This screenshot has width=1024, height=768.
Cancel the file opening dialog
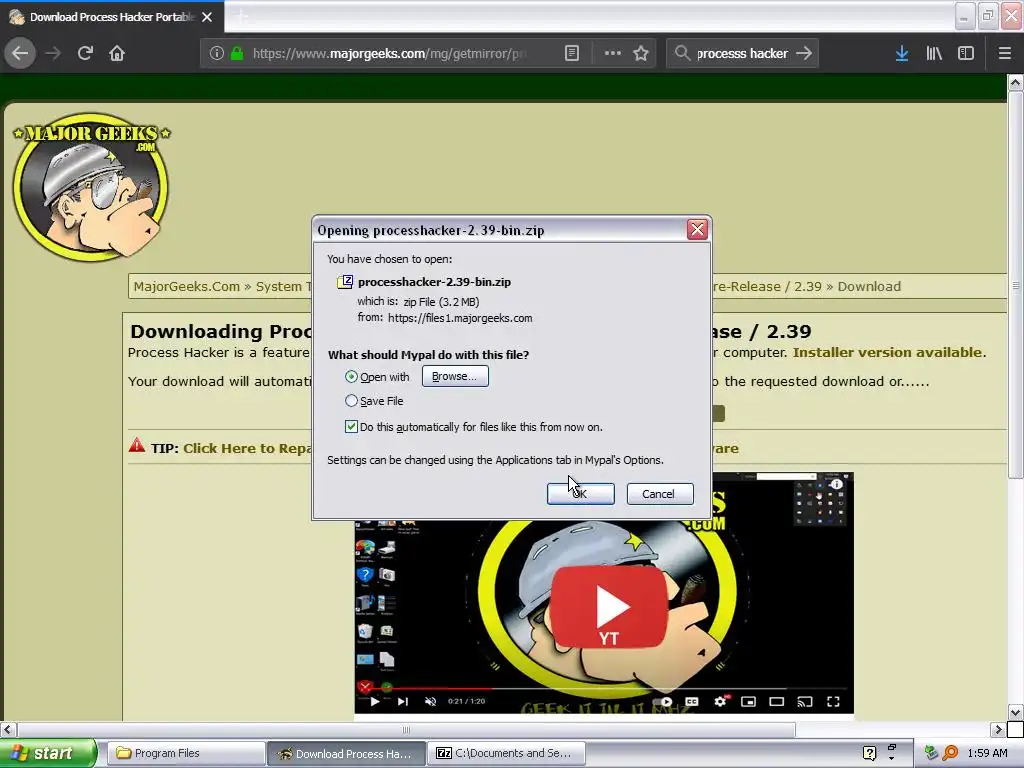(x=660, y=494)
